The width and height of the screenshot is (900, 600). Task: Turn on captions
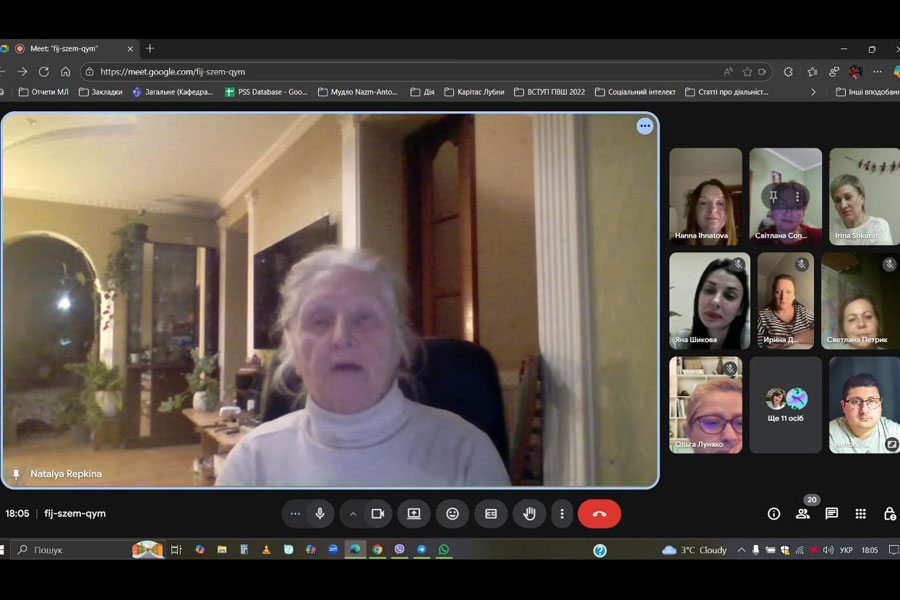491,514
